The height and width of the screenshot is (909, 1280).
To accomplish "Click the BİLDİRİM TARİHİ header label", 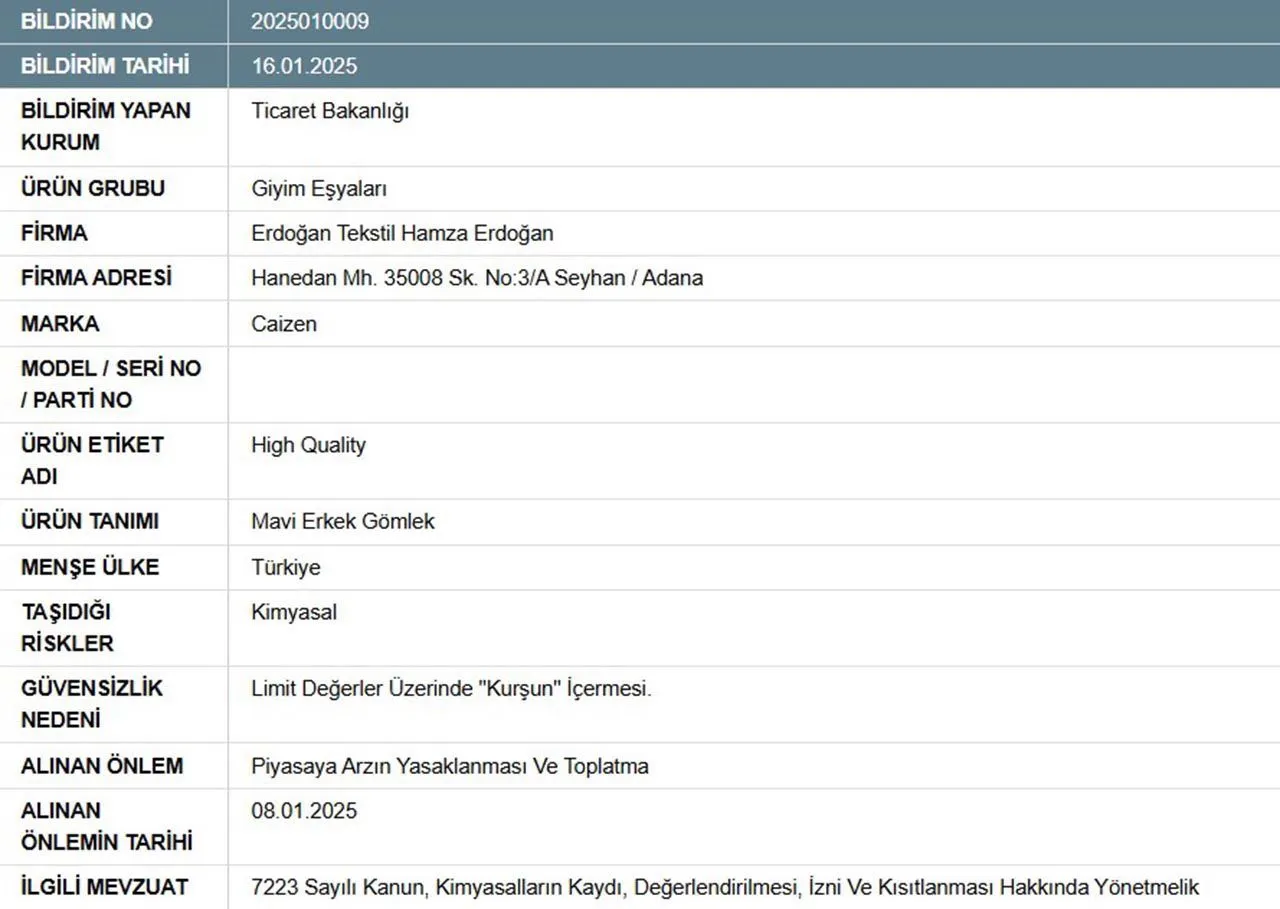I will click(x=105, y=66).
